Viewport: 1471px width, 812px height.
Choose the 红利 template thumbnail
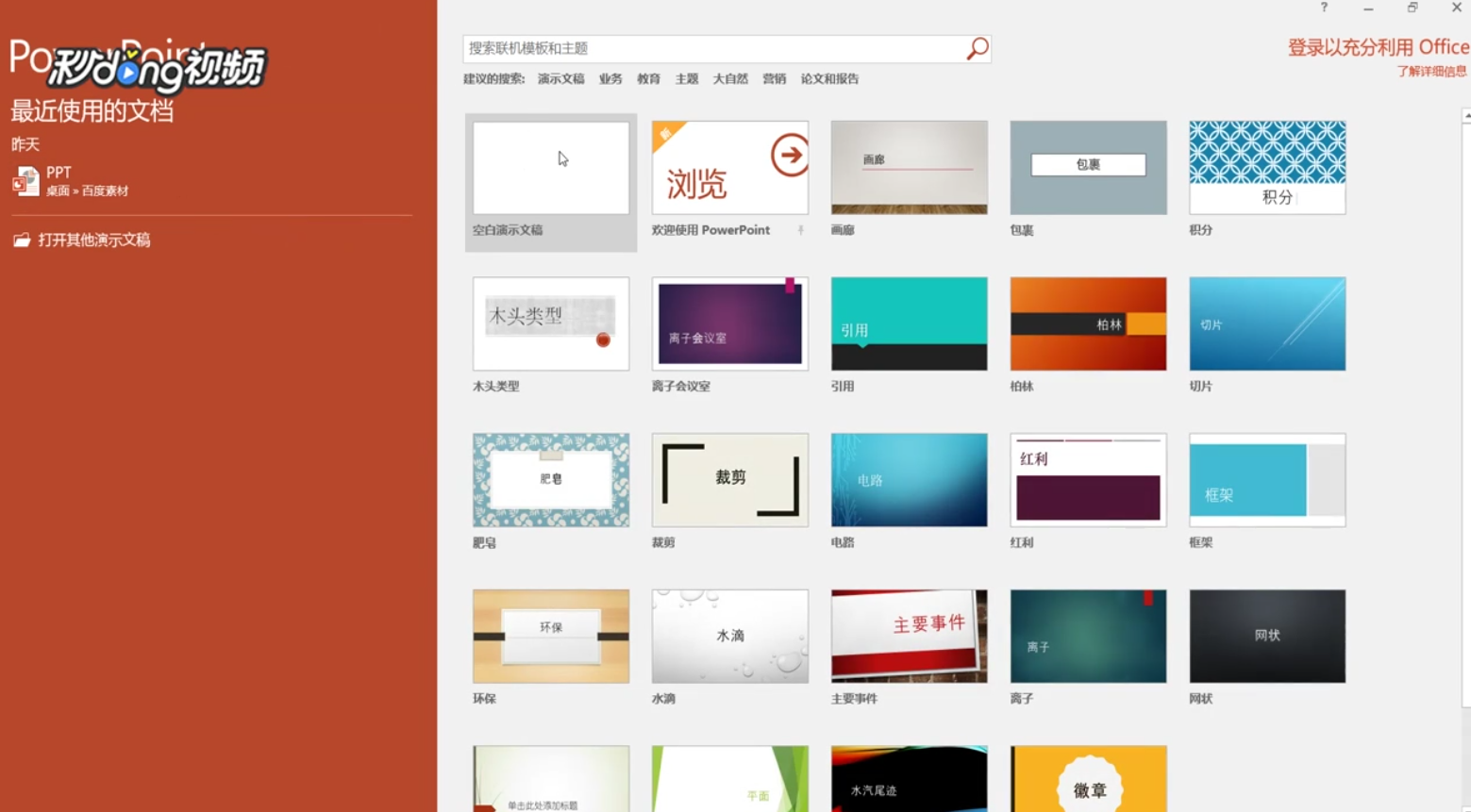coord(1088,480)
